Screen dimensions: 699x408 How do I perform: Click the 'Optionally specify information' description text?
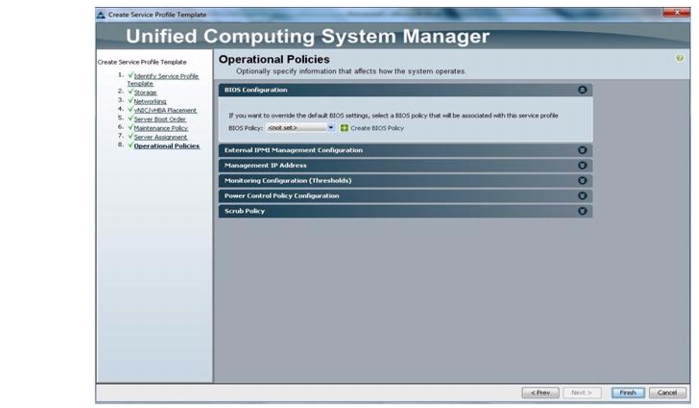point(351,71)
